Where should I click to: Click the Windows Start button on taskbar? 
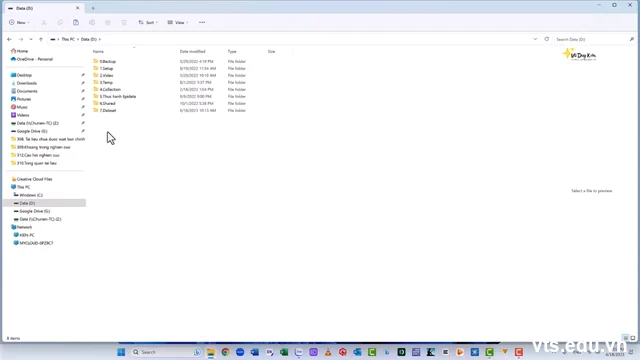coord(121,352)
